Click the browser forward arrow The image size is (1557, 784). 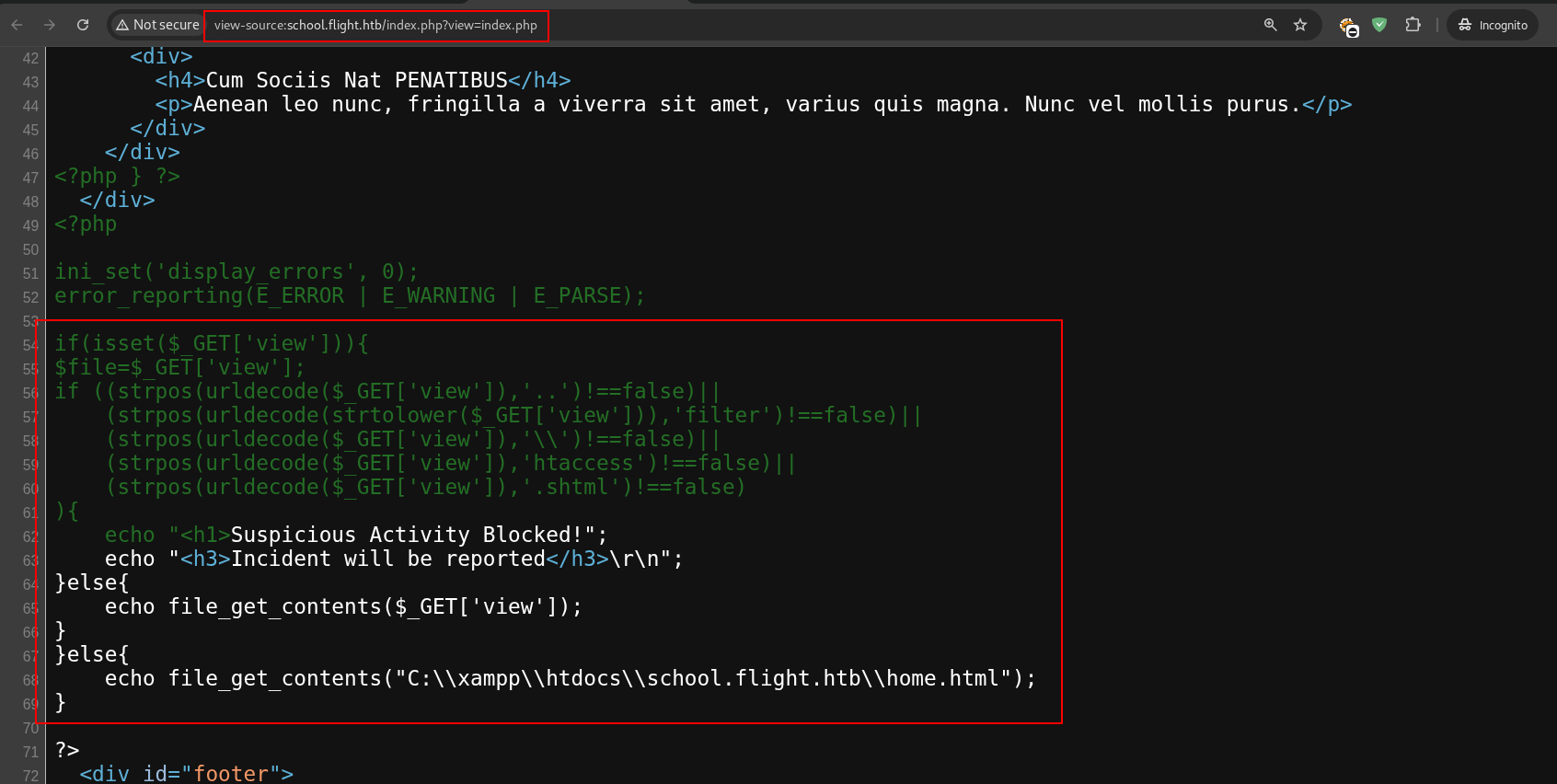pyautogui.click(x=50, y=25)
